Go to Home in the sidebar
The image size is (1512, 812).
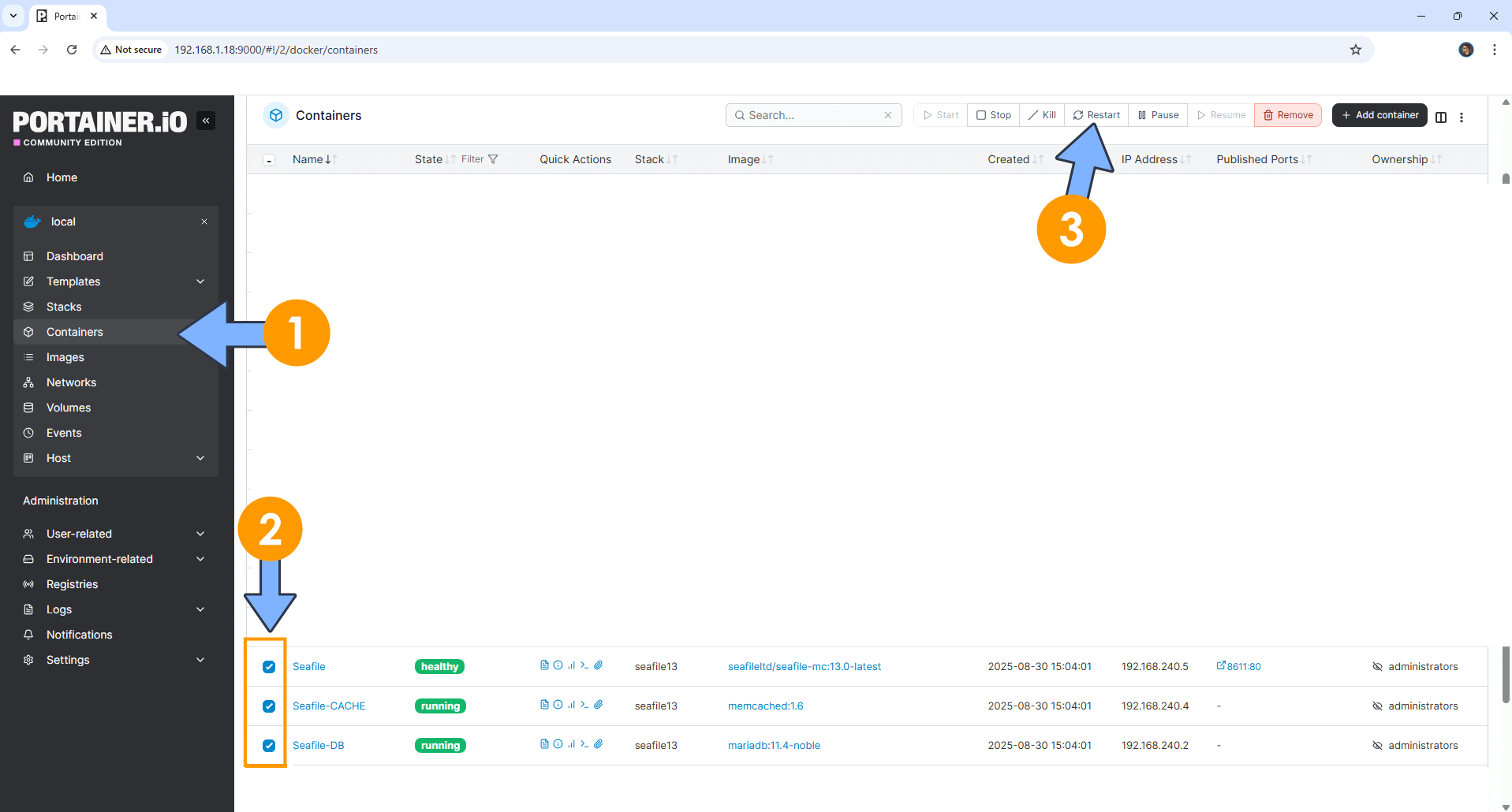tap(62, 177)
